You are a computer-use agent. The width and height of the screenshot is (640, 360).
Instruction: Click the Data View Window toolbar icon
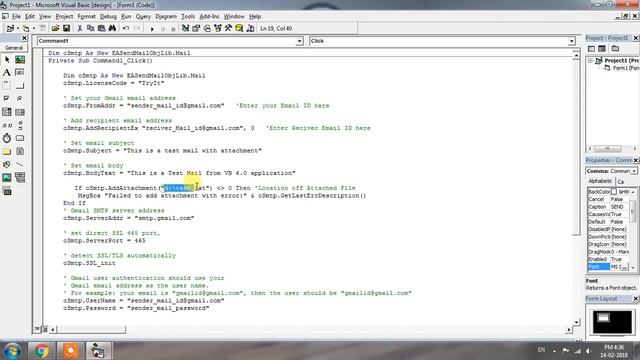[239, 28]
